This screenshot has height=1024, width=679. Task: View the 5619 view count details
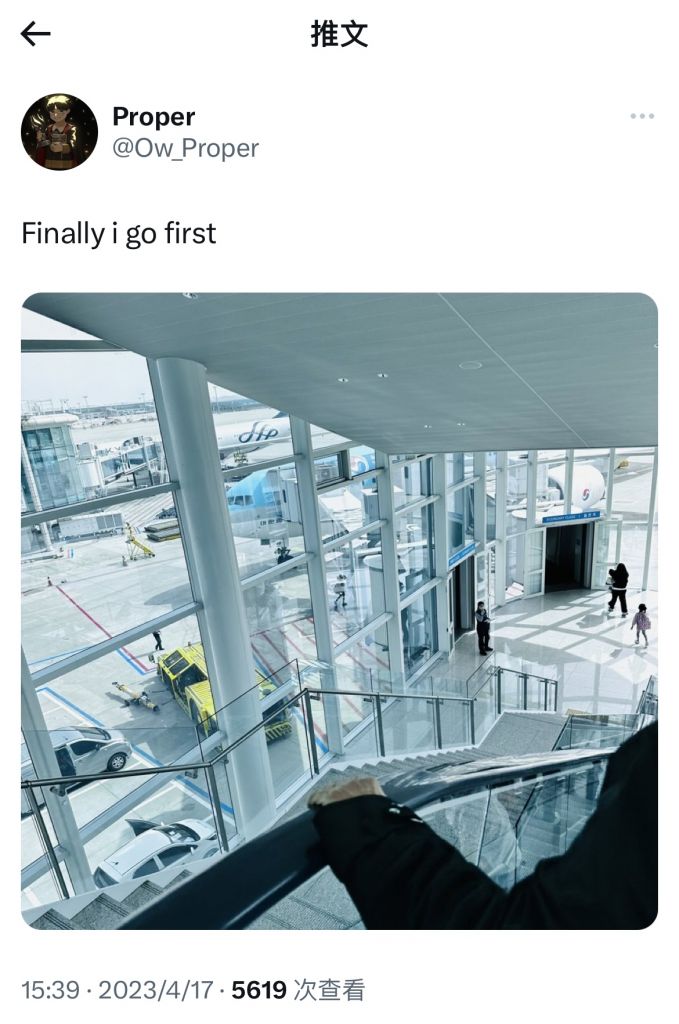[x=259, y=990]
